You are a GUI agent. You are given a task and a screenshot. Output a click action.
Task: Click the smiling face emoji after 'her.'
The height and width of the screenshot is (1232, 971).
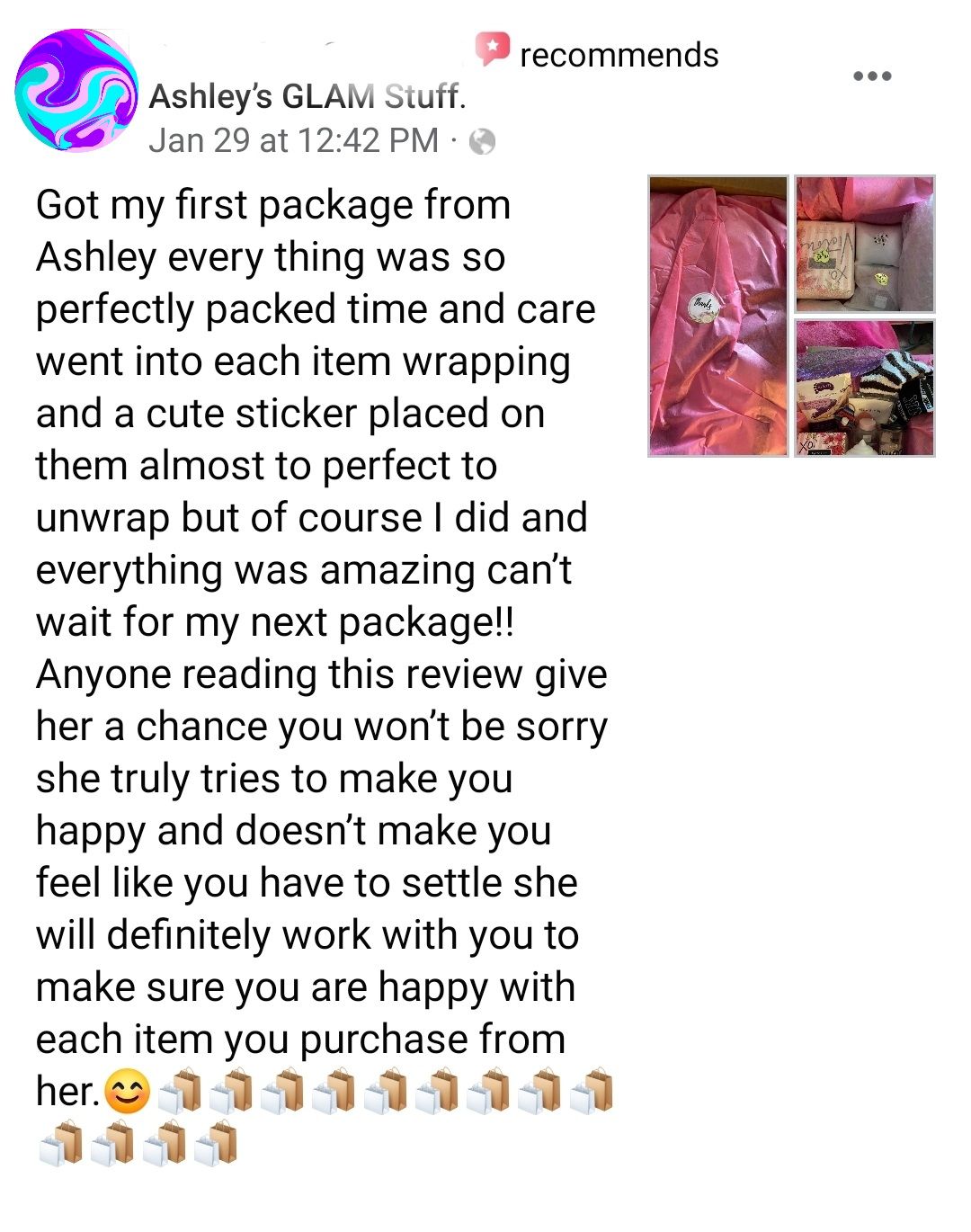click(x=128, y=1092)
